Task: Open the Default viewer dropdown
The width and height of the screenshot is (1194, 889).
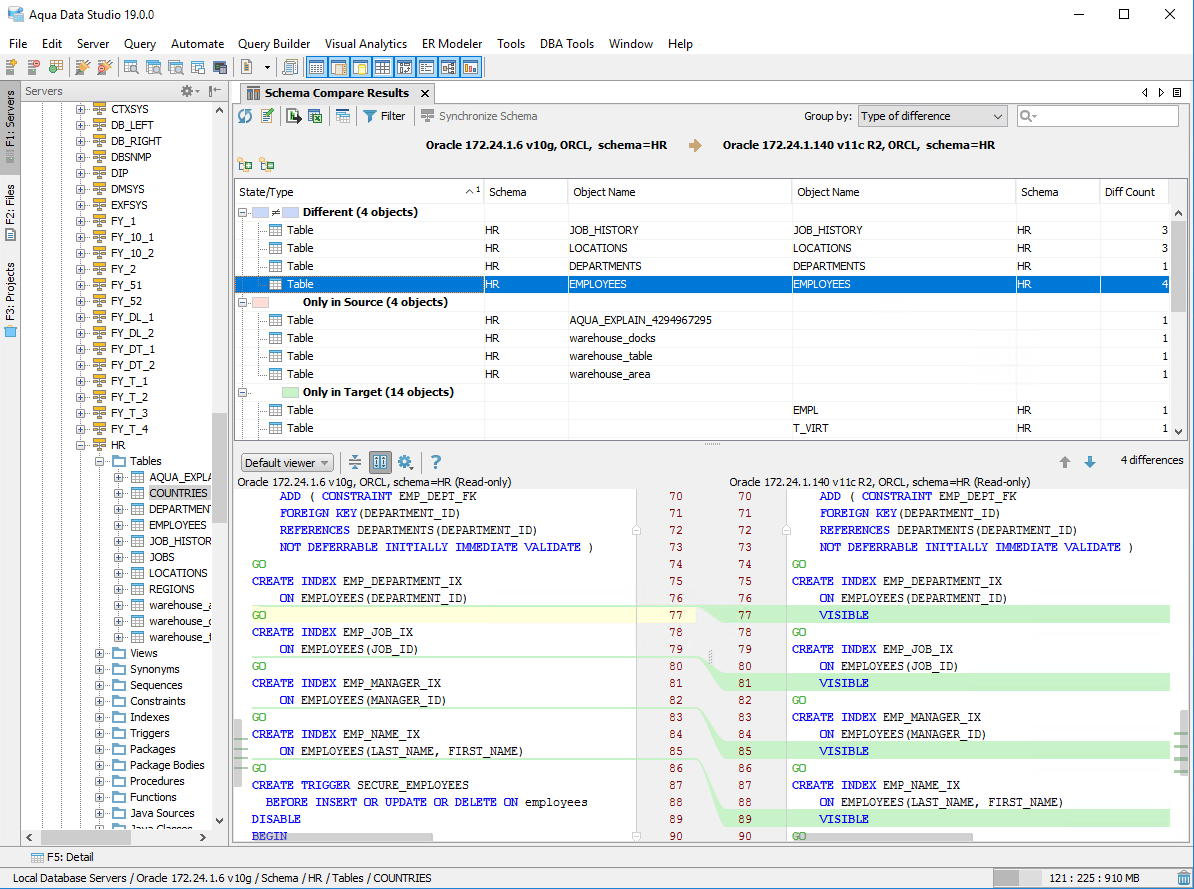Action: point(287,462)
